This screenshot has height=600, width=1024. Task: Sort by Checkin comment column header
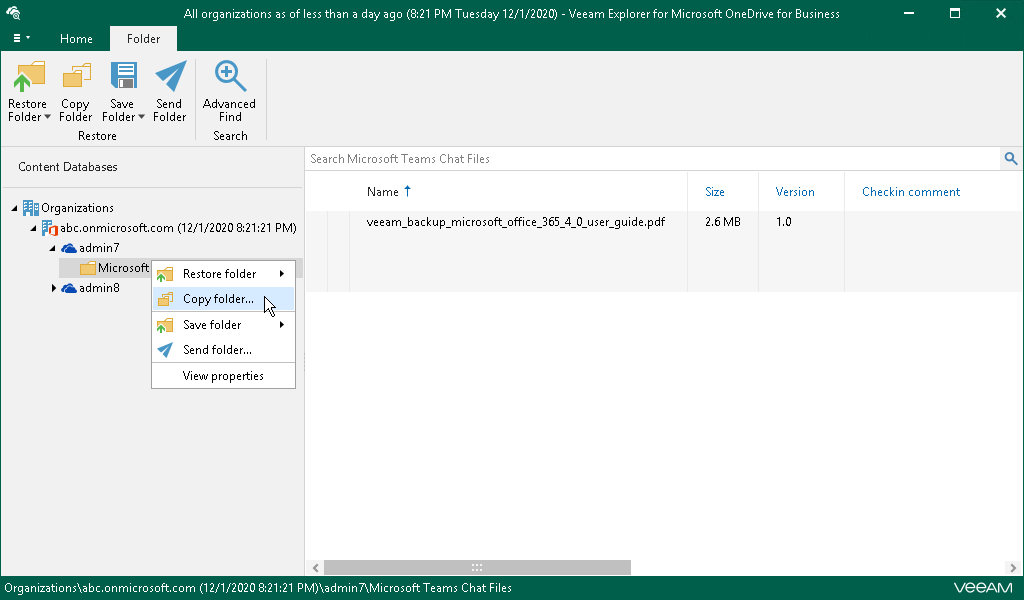[x=911, y=191]
